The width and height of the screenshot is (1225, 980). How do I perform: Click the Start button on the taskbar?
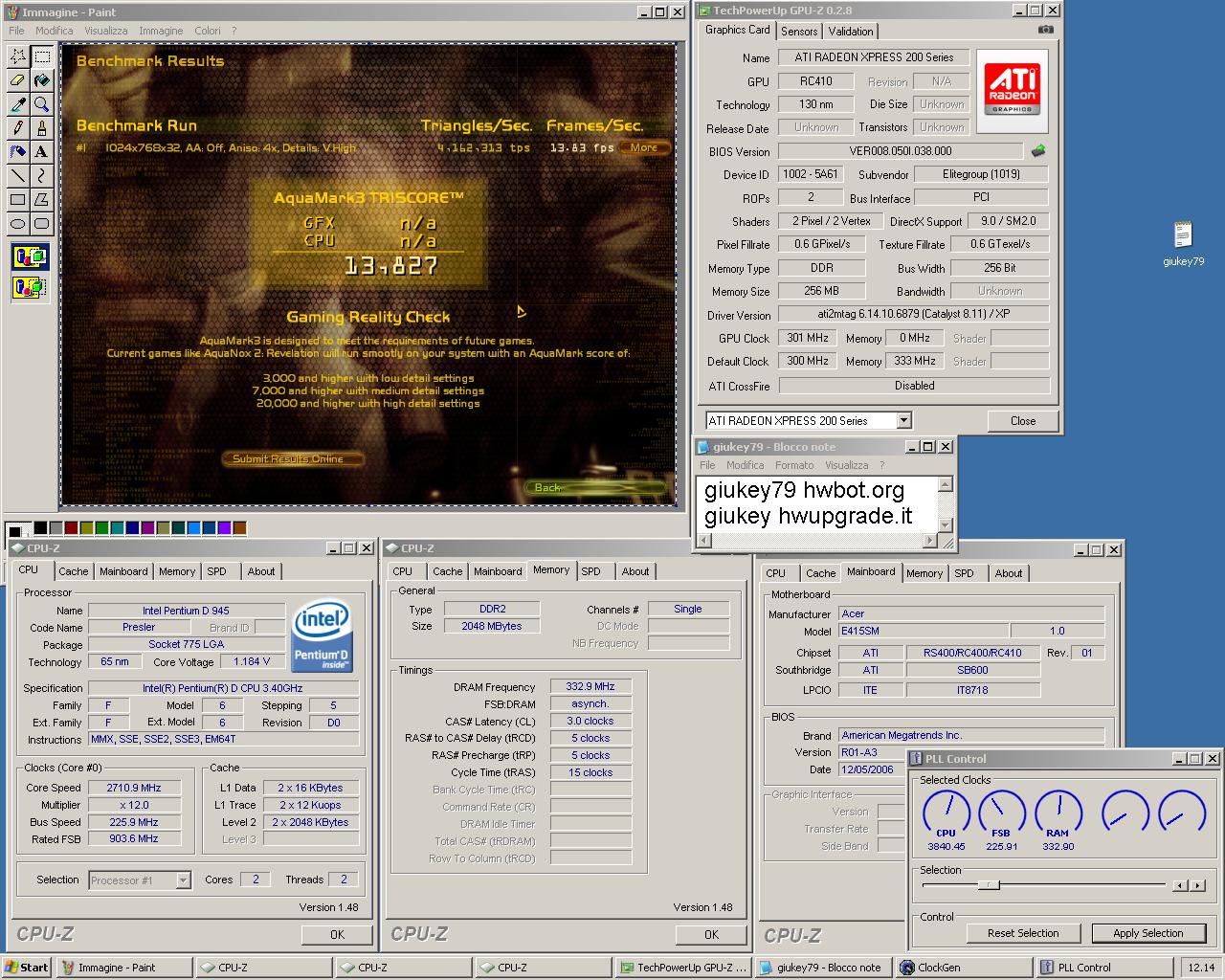pyautogui.click(x=28, y=968)
